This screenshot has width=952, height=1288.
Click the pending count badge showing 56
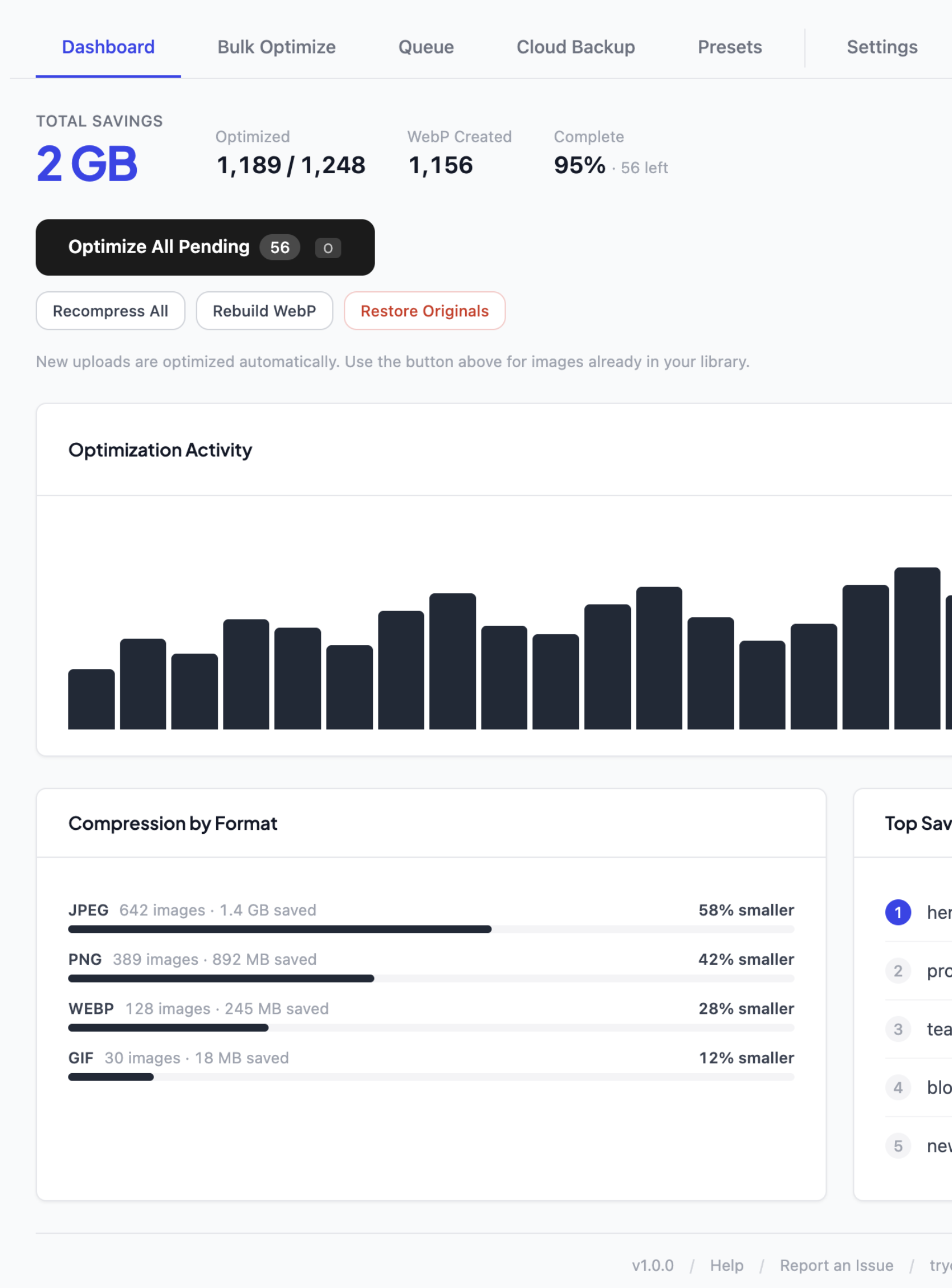(279, 247)
